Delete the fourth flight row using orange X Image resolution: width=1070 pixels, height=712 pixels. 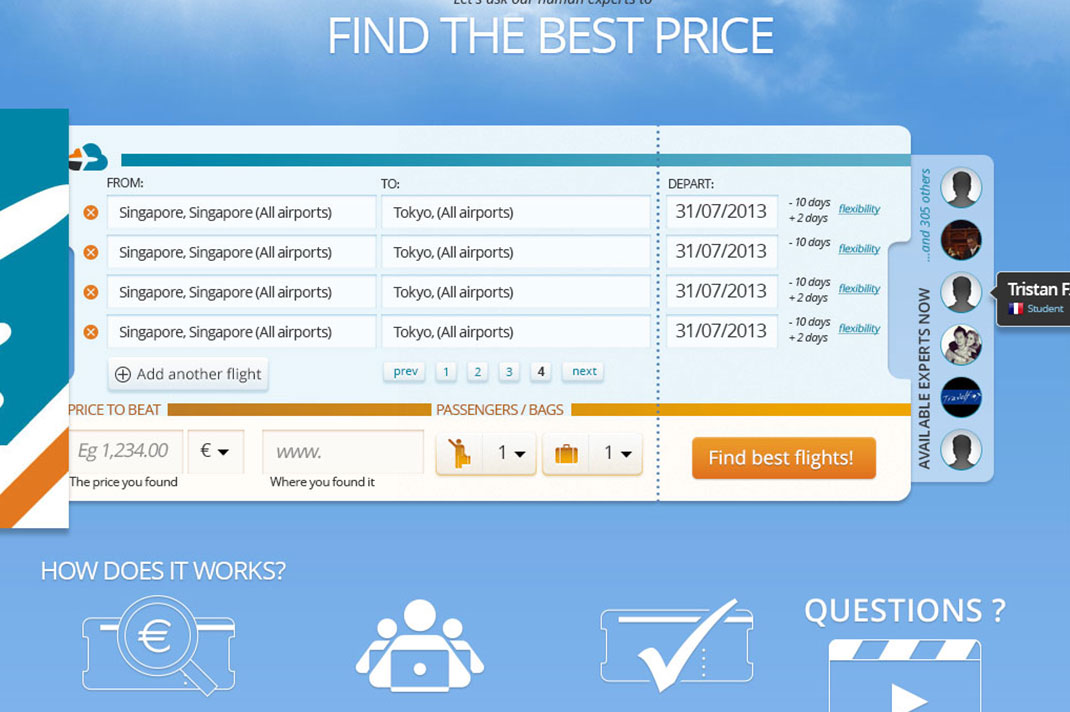[x=91, y=332]
